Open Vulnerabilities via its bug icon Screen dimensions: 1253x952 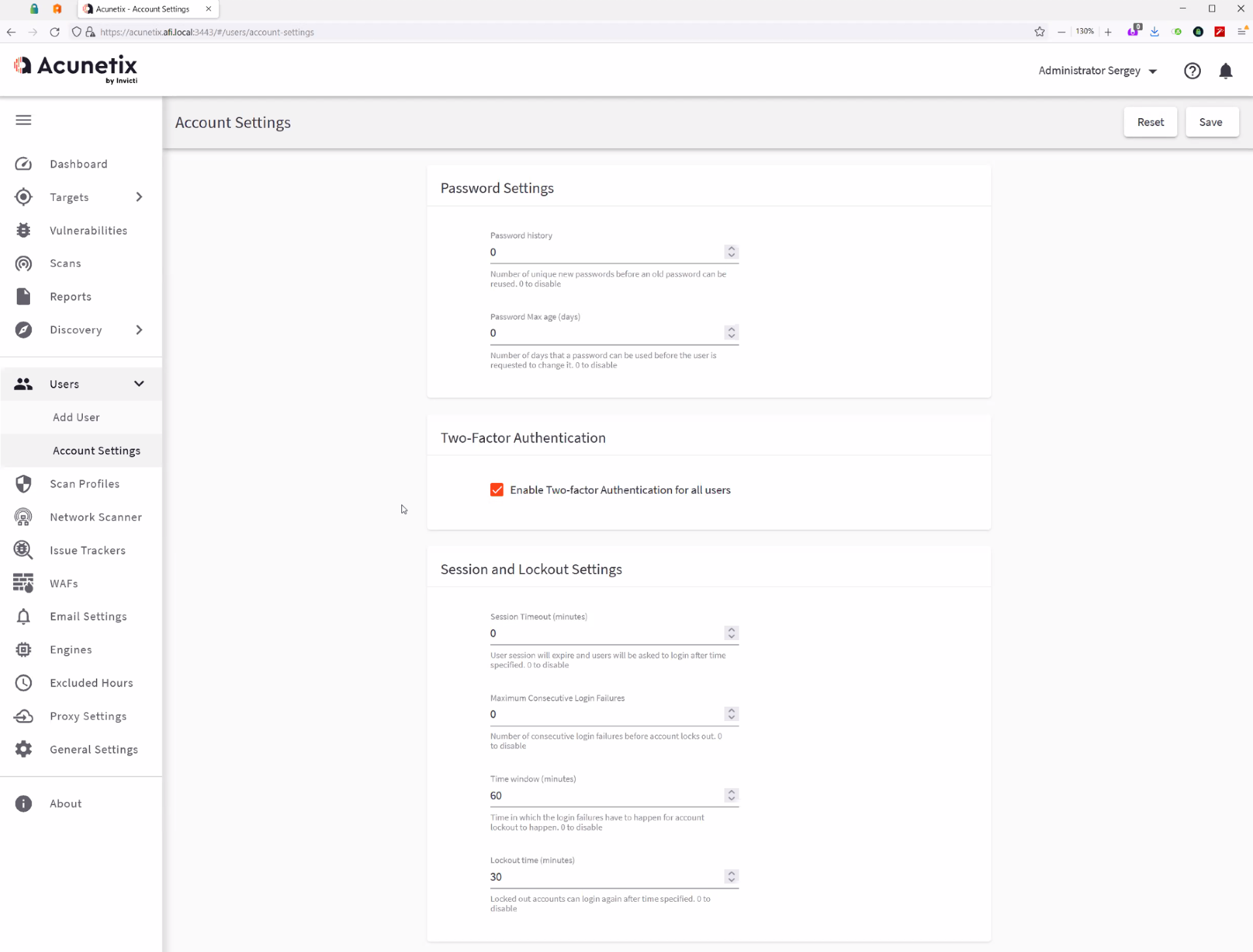pos(23,230)
